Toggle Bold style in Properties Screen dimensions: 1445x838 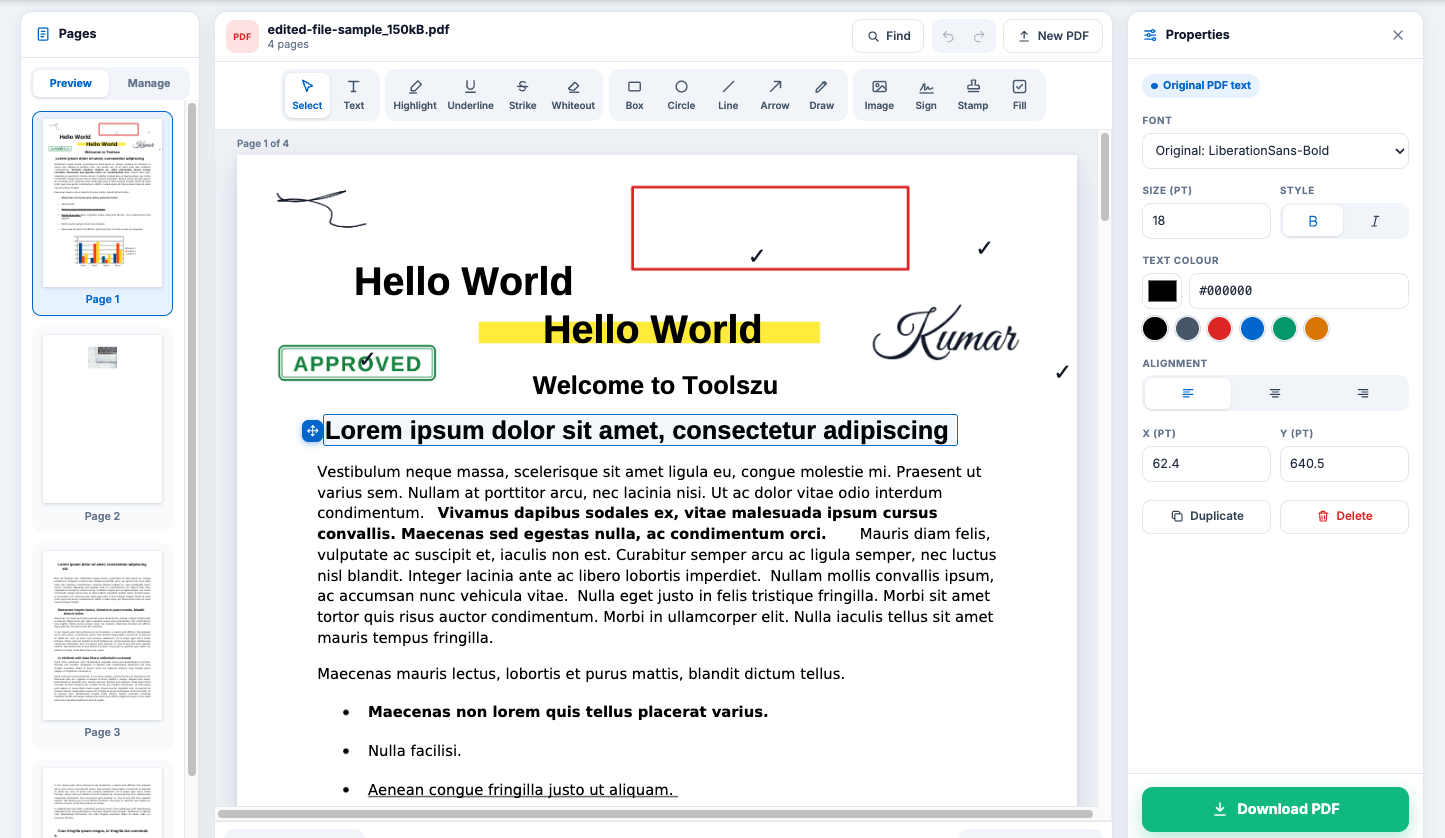[x=1313, y=221]
